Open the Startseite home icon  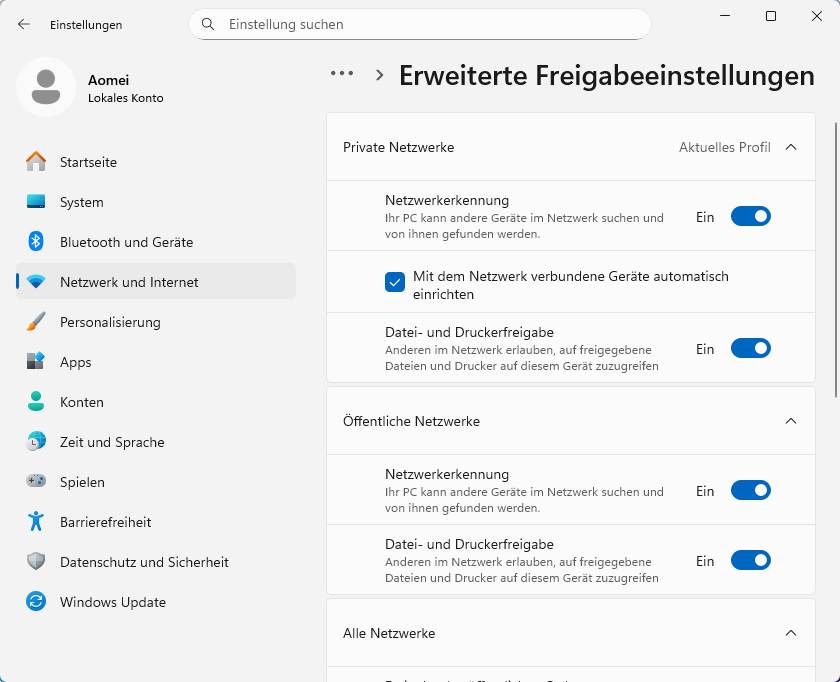coord(36,162)
